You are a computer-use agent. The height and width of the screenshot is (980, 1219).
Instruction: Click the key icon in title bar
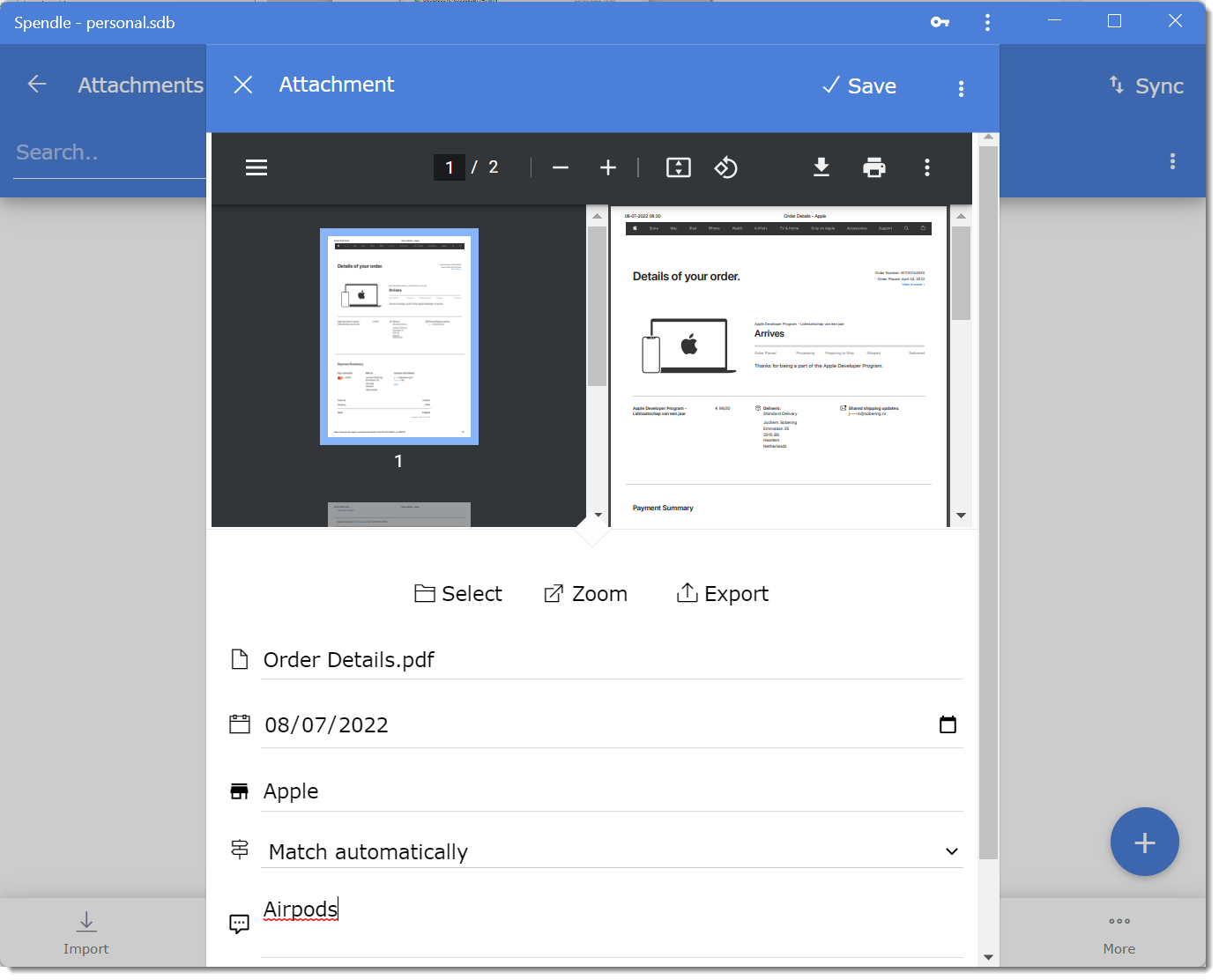point(940,22)
